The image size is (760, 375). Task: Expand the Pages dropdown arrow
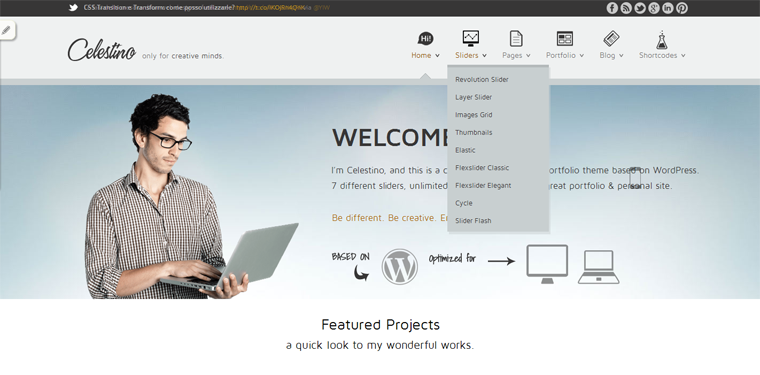(x=528, y=56)
